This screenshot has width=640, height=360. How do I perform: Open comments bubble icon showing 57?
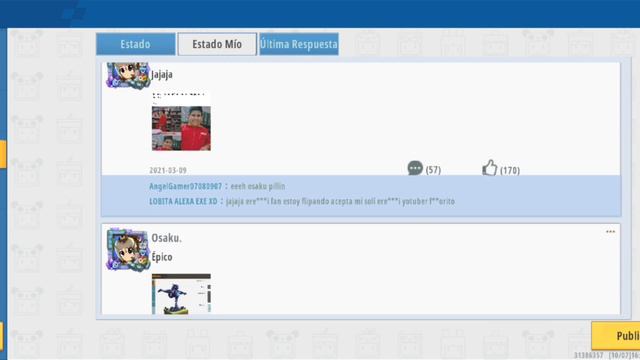click(415, 168)
